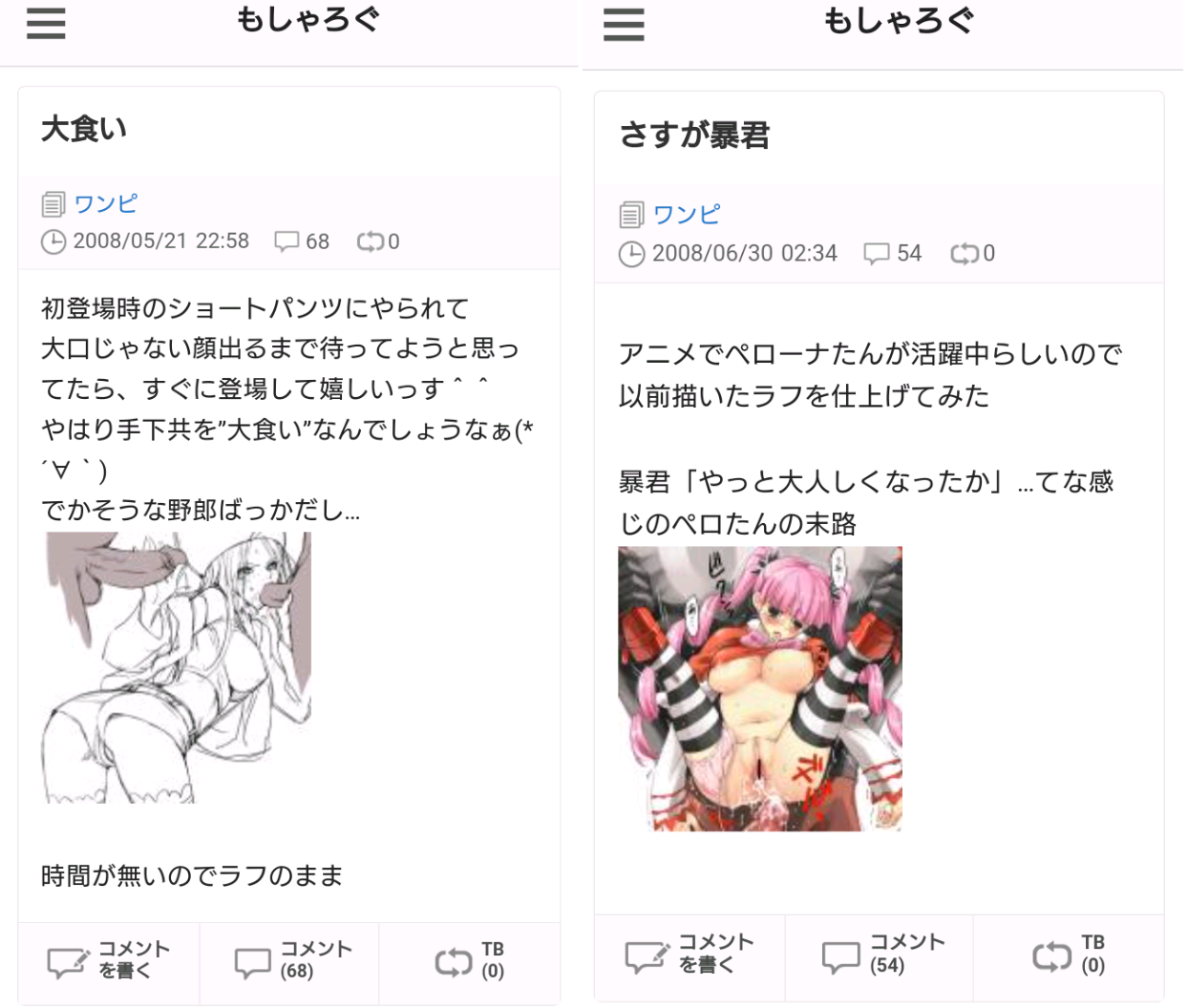Open TB (0) in the 大食い post footer
Viewport: 1188px width, 1008px height.
(469, 961)
